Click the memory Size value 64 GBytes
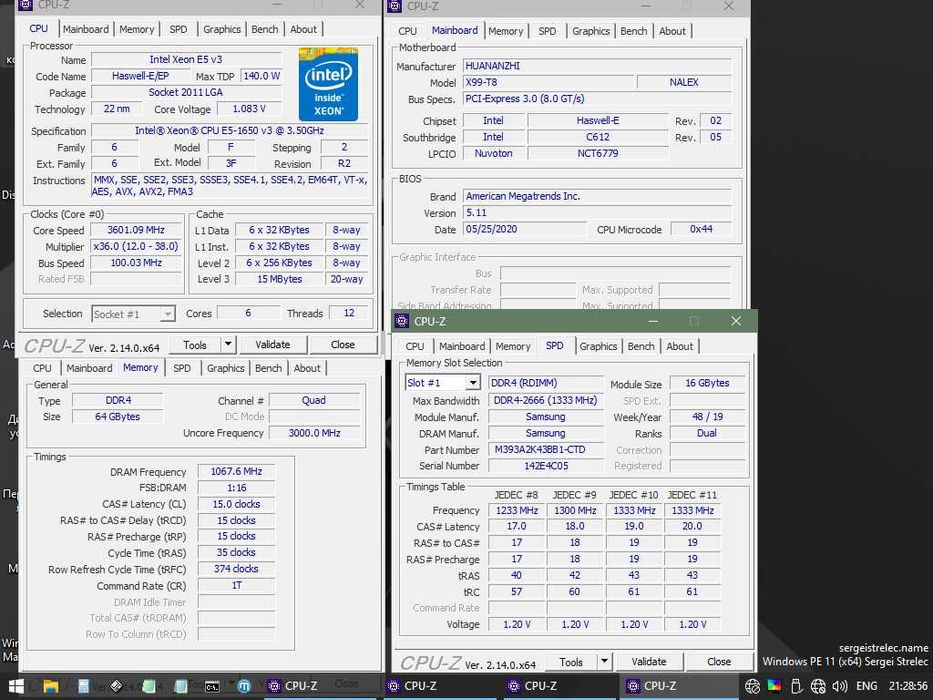The height and width of the screenshot is (700, 933). pyautogui.click(x=117, y=417)
